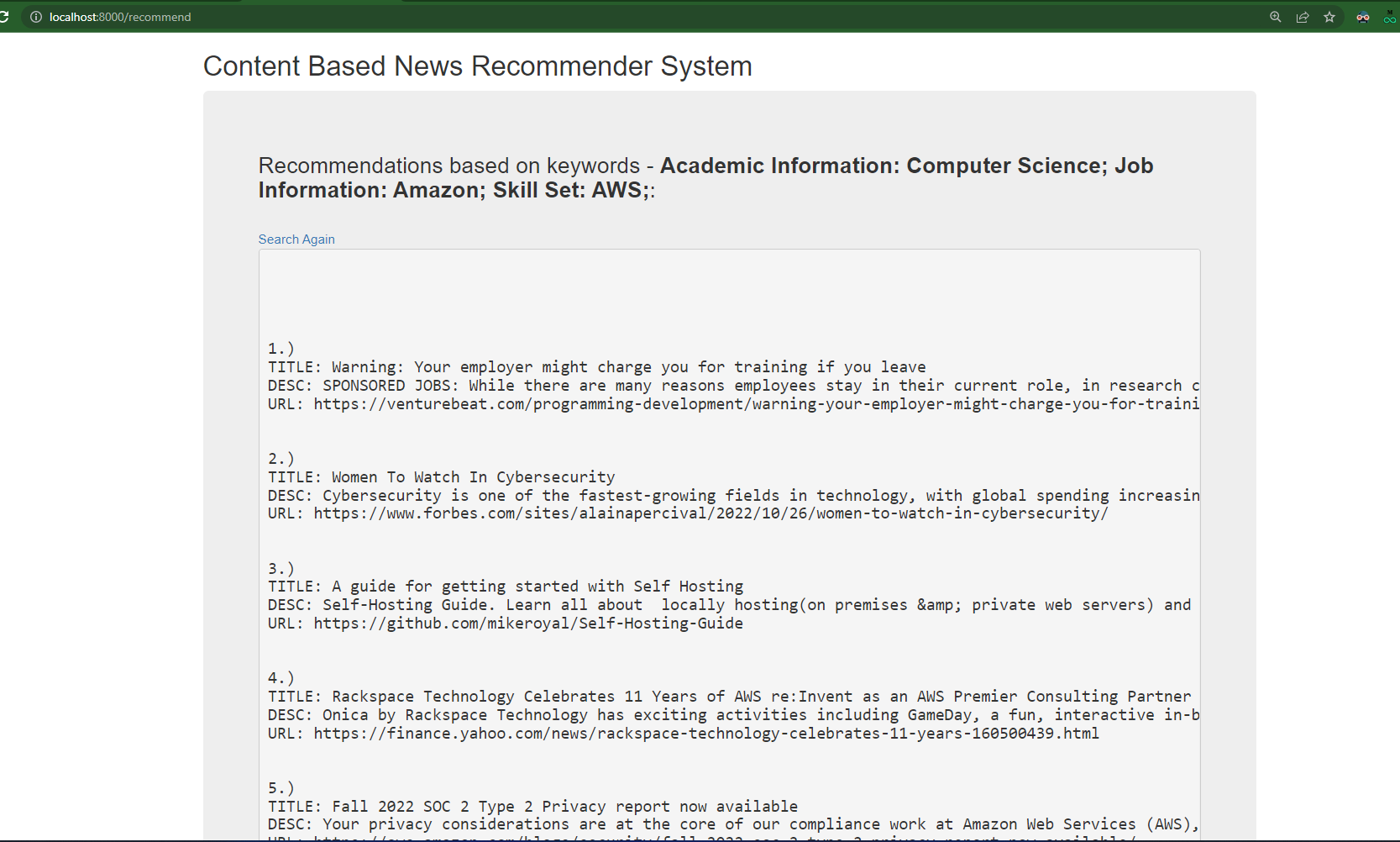The width and height of the screenshot is (1400, 842).
Task: View site information icon beside localhost
Action: tap(36, 17)
